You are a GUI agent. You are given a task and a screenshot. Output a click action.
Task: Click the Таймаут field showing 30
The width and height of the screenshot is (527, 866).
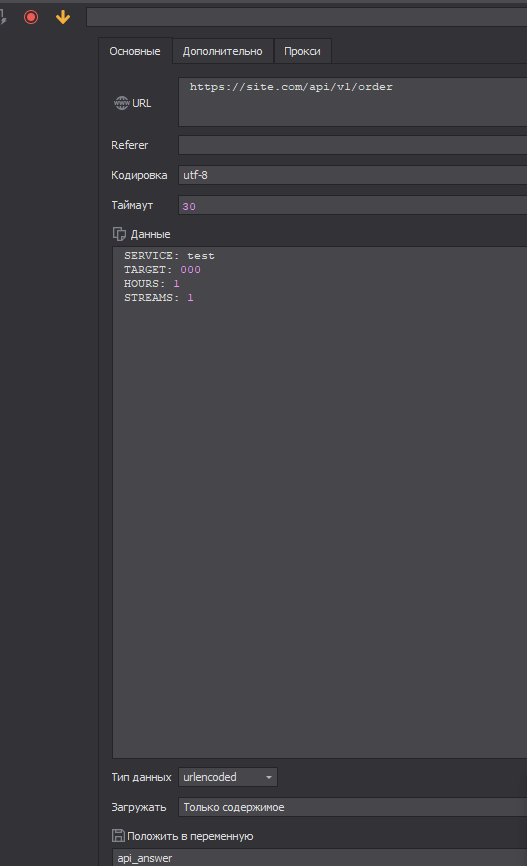click(x=352, y=205)
